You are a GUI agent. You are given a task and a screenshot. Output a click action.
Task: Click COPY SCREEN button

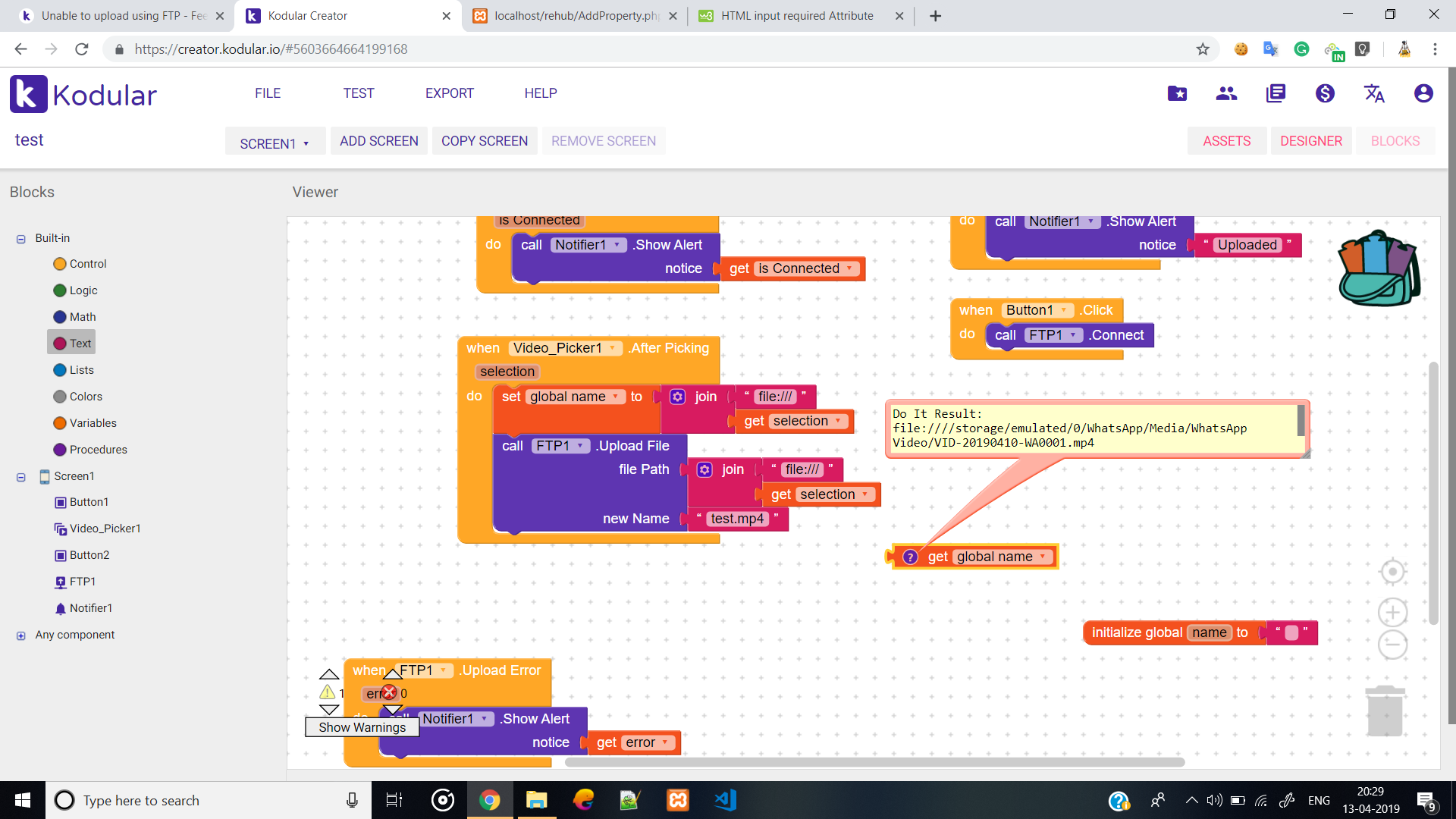[x=485, y=141]
